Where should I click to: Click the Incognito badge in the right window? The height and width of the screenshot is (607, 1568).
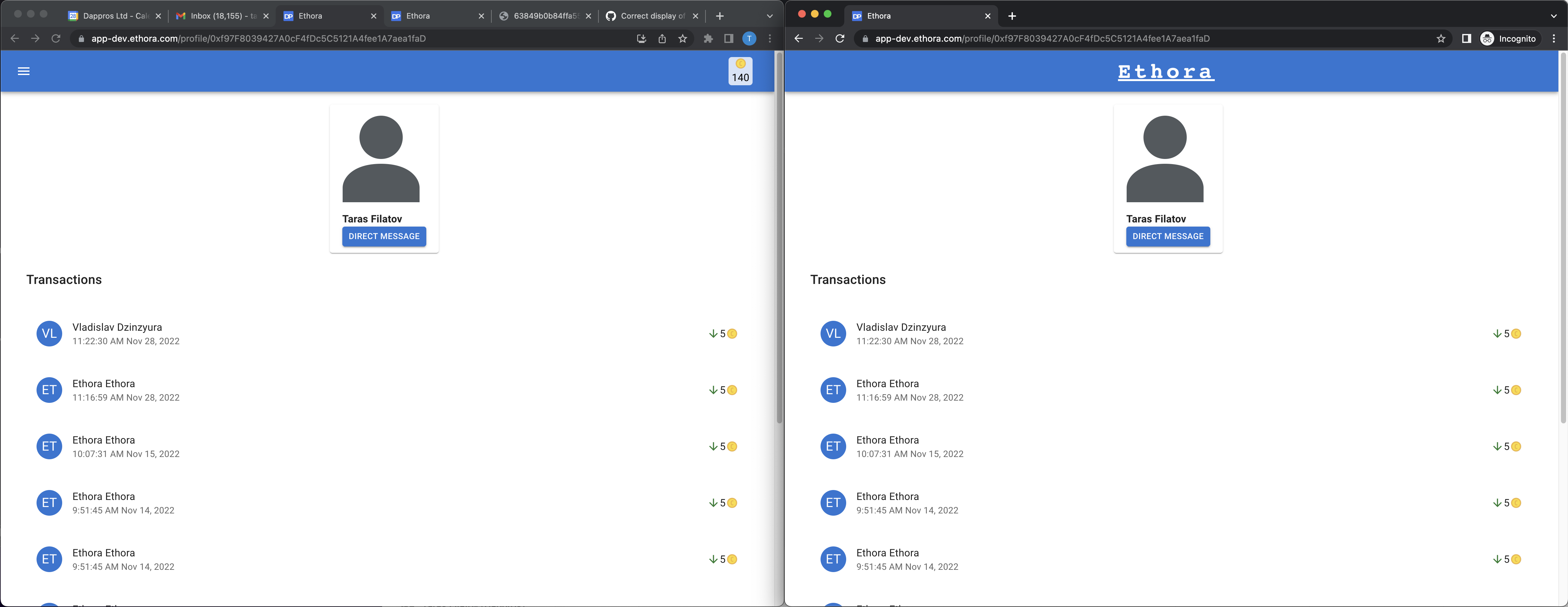(x=1508, y=38)
